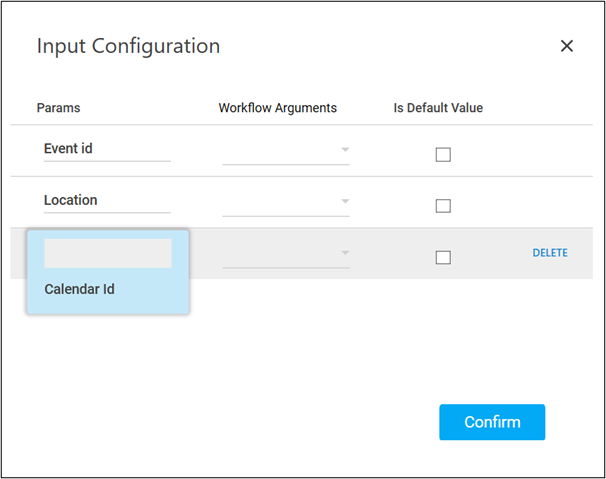The width and height of the screenshot is (606, 479).
Task: Click the Confirm button
Action: (x=492, y=422)
